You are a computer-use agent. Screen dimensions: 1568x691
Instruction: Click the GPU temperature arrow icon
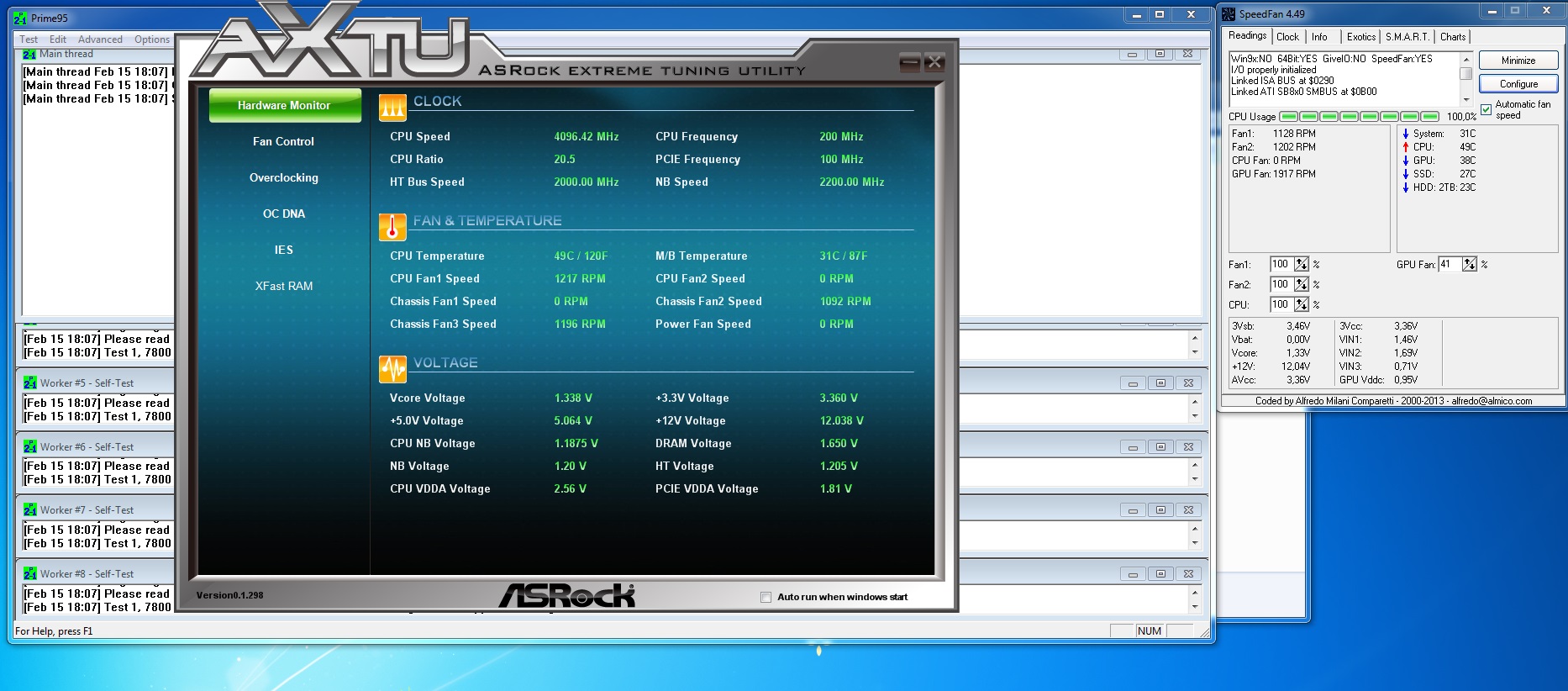click(x=1406, y=161)
